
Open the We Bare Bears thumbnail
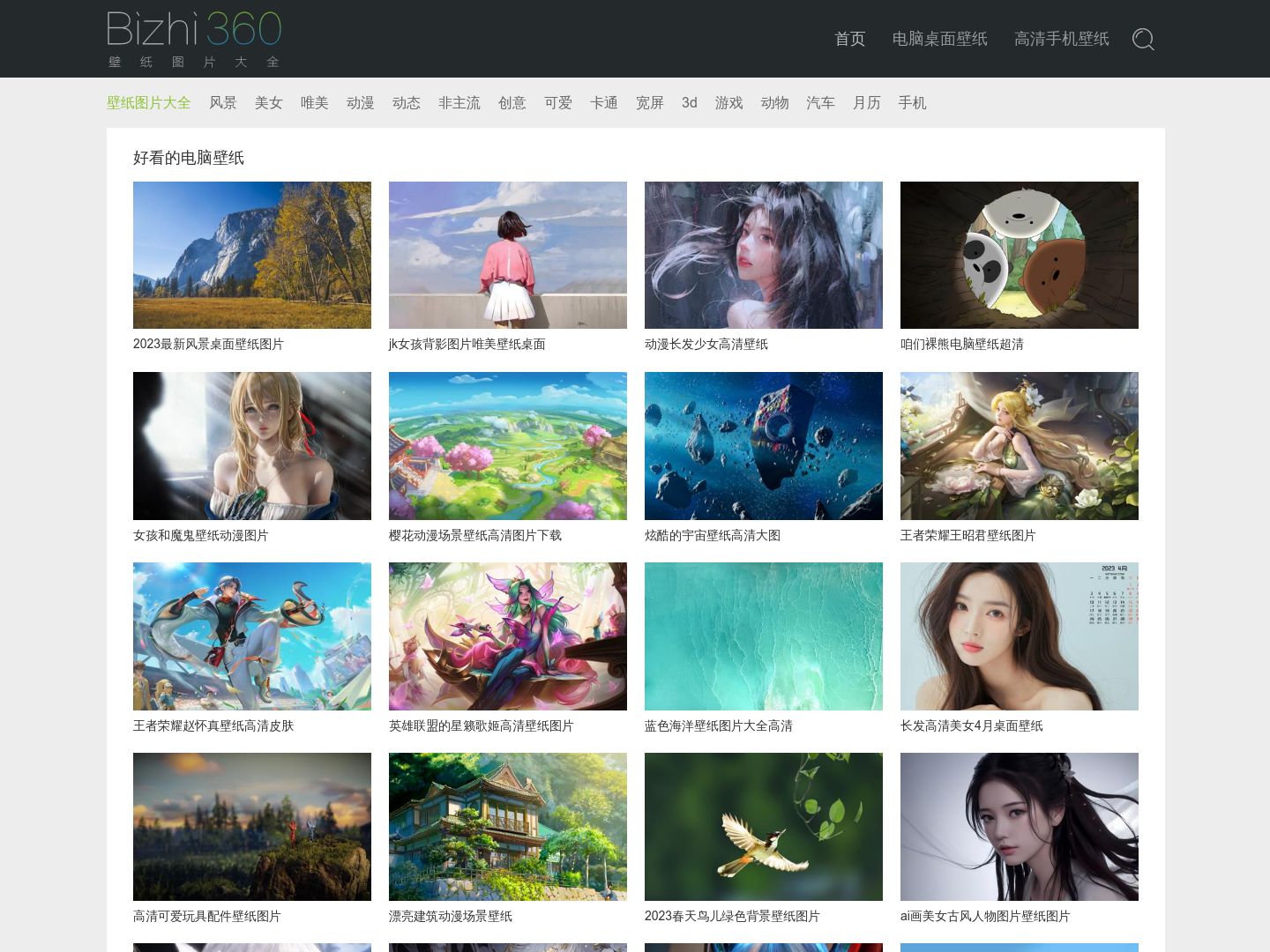tap(1020, 255)
